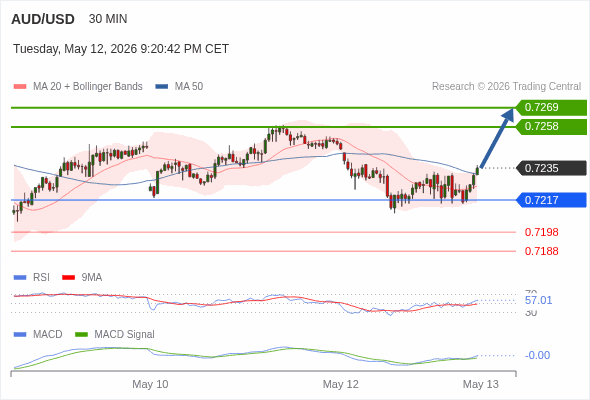
Task: Select the 0.7217 pivot price tag
Action: click(x=551, y=200)
